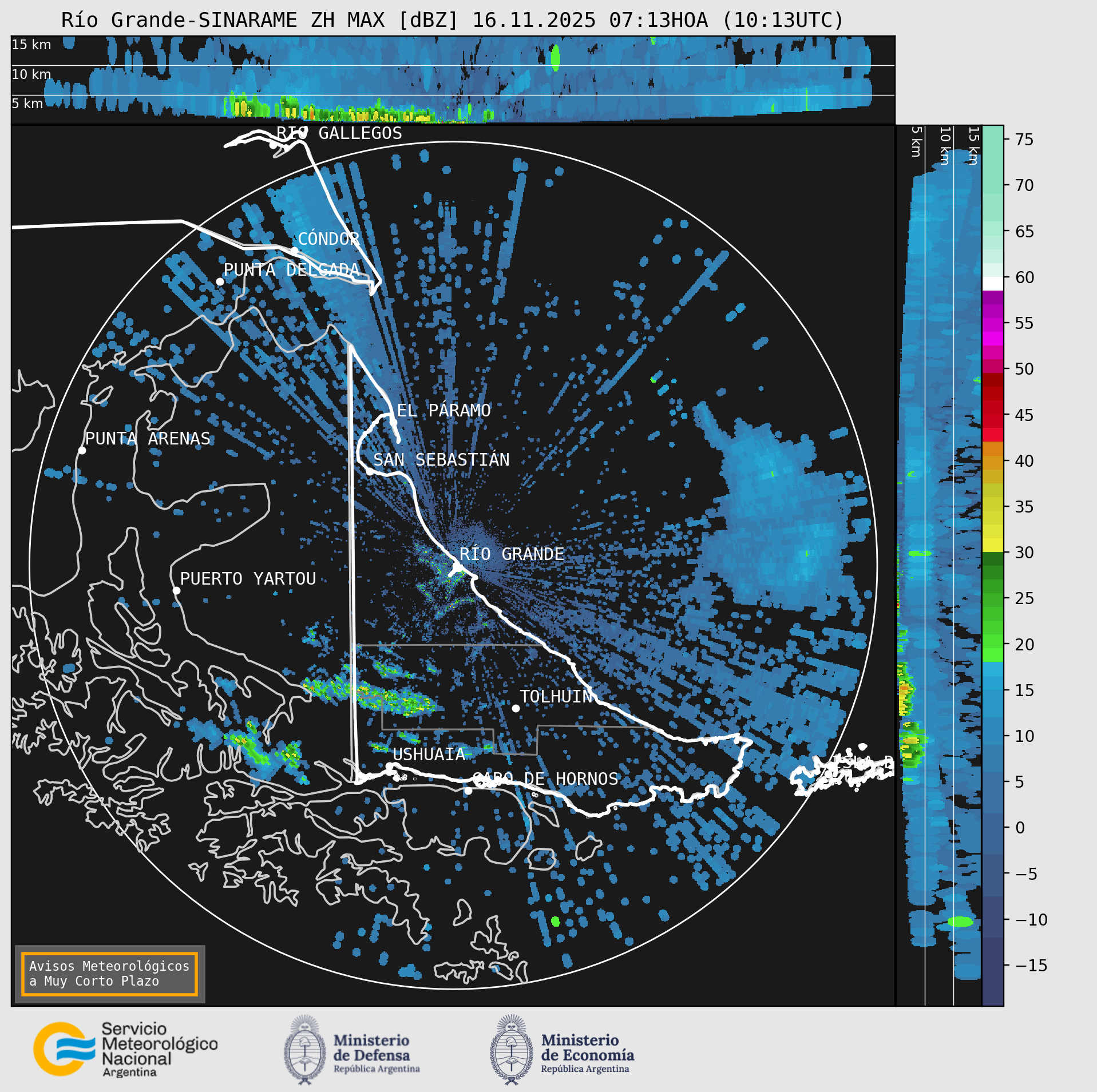Click the SAN SEBASTIÁN label
The image size is (1097, 1092).
tap(441, 460)
